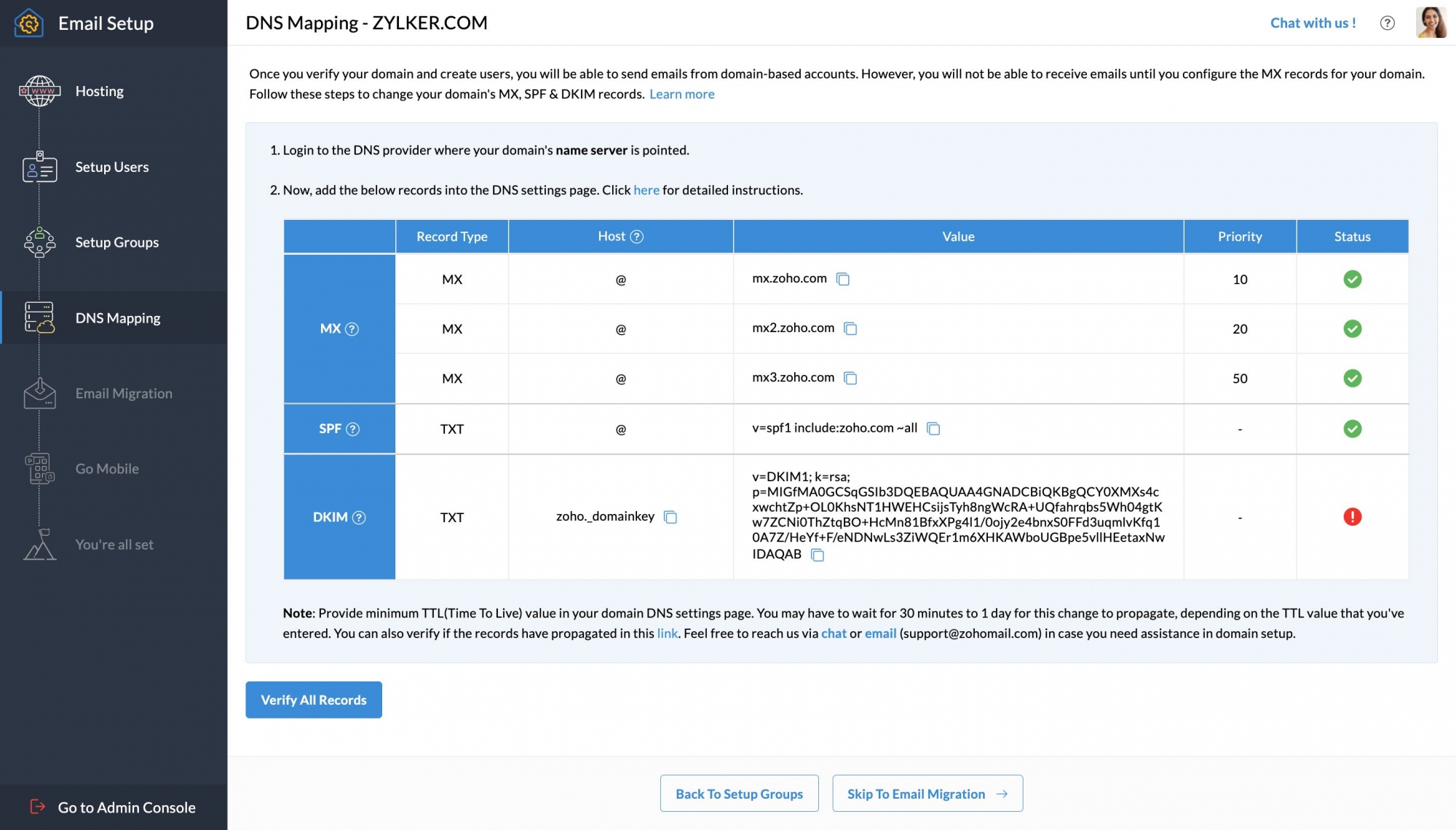The image size is (1456, 830).
Task: Open the Hosting step in sidebar
Action: coord(99,91)
